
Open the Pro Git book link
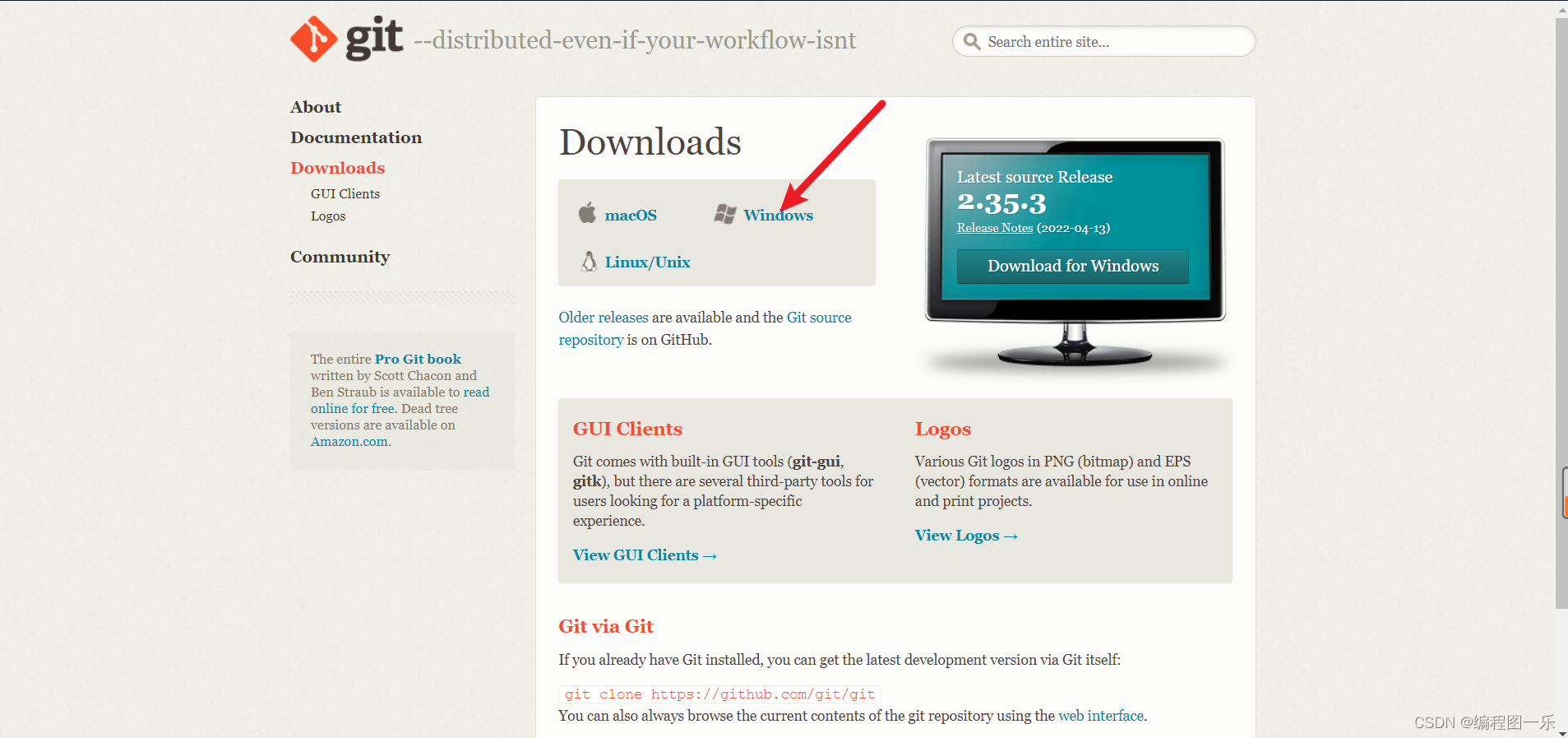(418, 359)
